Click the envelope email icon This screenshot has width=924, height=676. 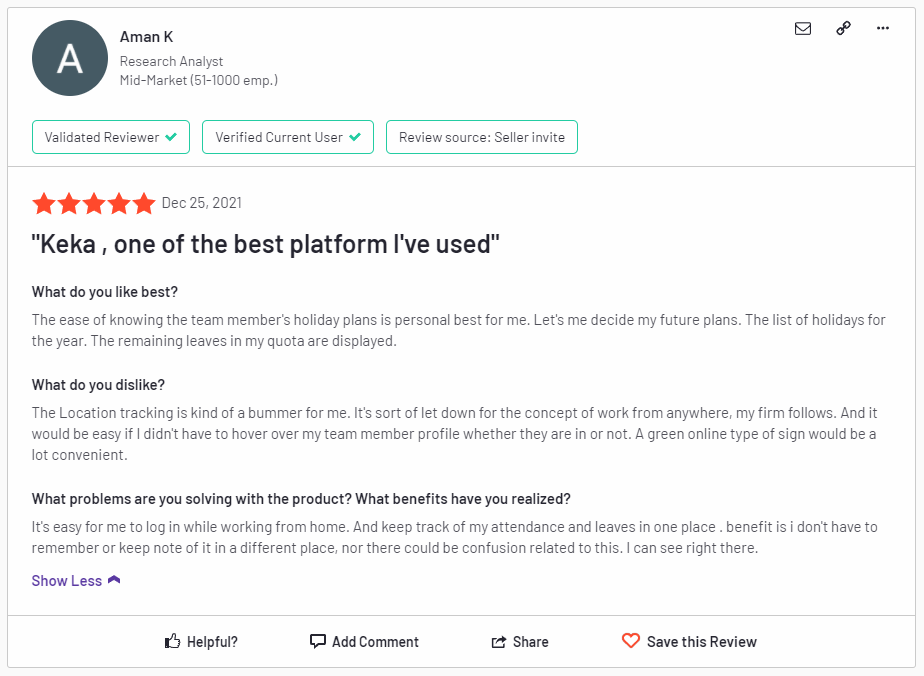pyautogui.click(x=803, y=28)
